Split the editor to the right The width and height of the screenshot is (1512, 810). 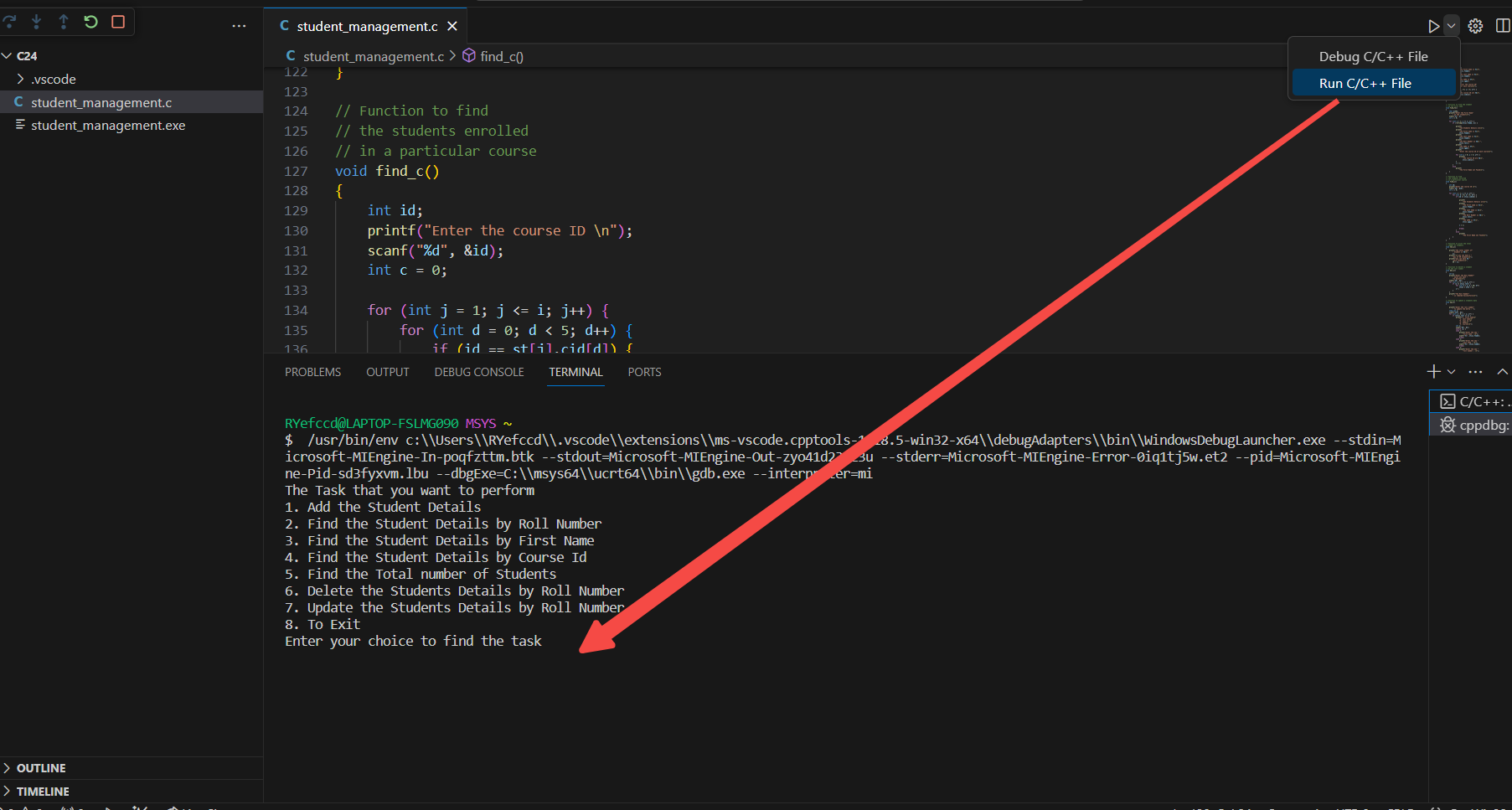pos(1503,26)
